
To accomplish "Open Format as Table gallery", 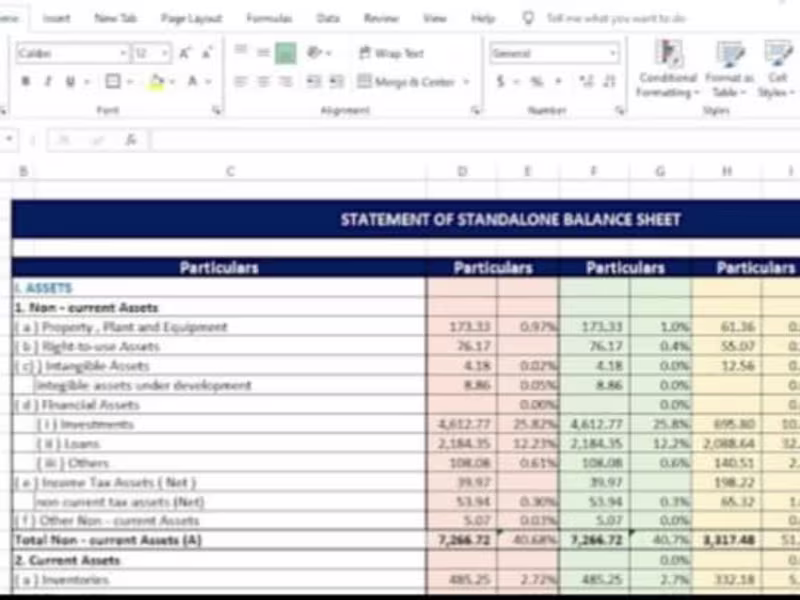I will [x=729, y=69].
